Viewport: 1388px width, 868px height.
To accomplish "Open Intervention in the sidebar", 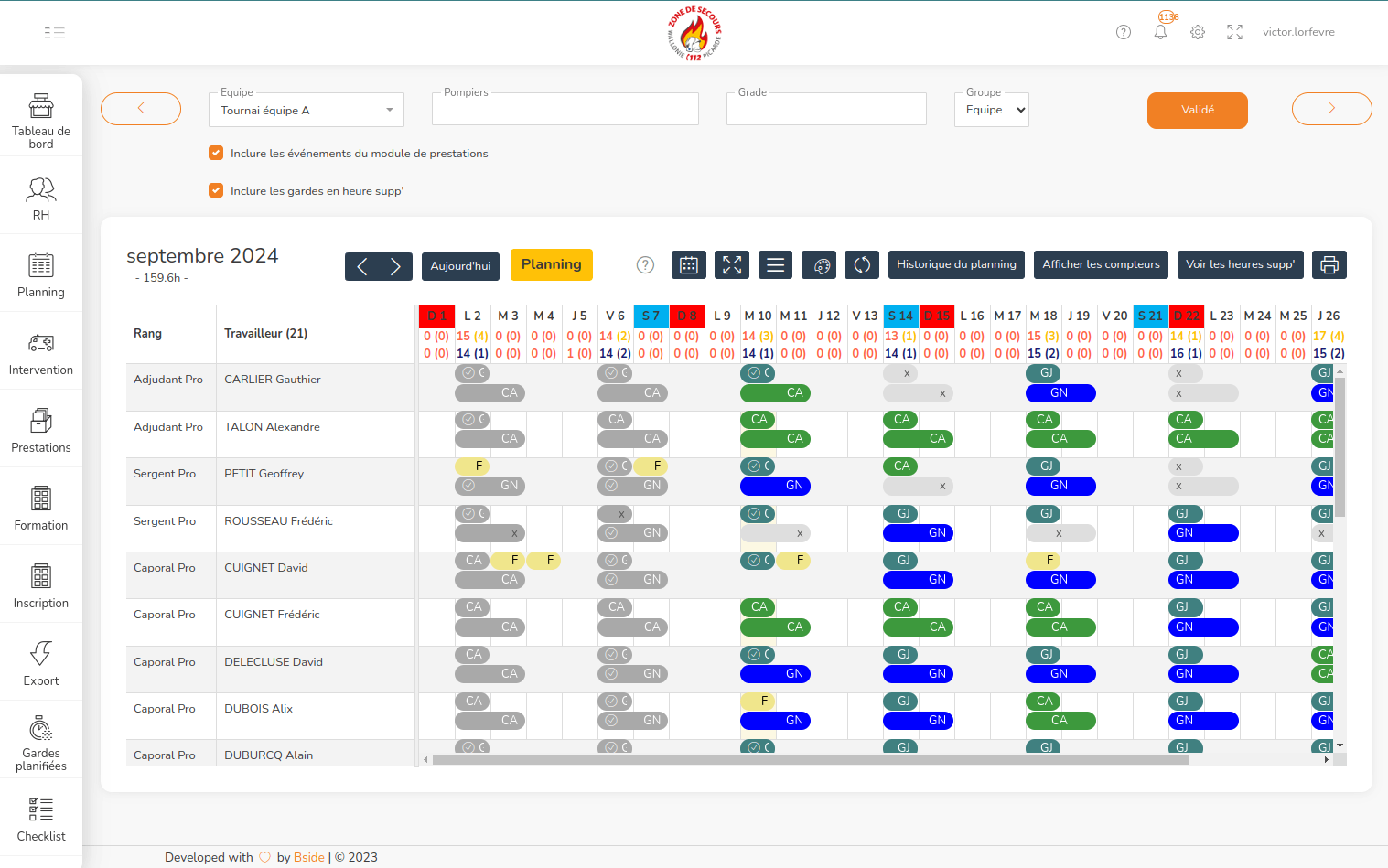I will pos(41,354).
